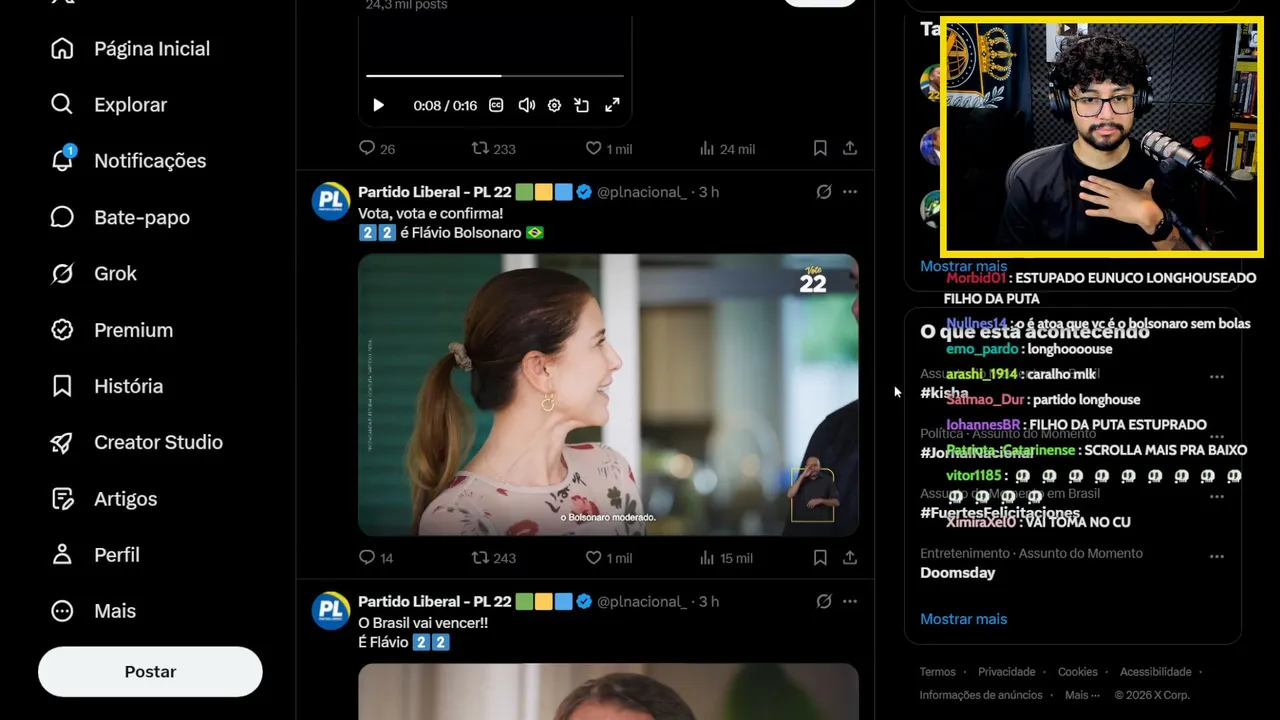The width and height of the screenshot is (1280, 720).
Task: Enter video fullscreen mode
Action: pos(612,105)
